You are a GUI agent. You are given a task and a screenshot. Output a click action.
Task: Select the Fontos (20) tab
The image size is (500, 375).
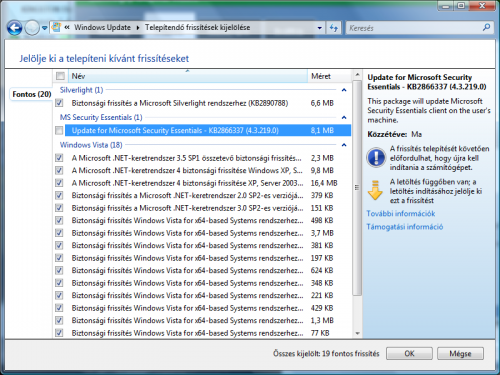[31, 94]
